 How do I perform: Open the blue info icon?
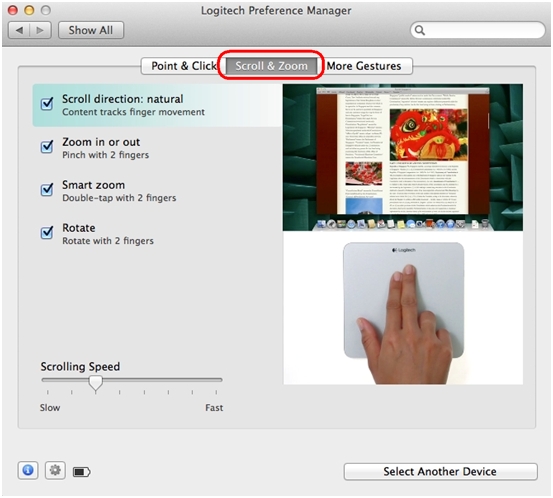(28, 470)
